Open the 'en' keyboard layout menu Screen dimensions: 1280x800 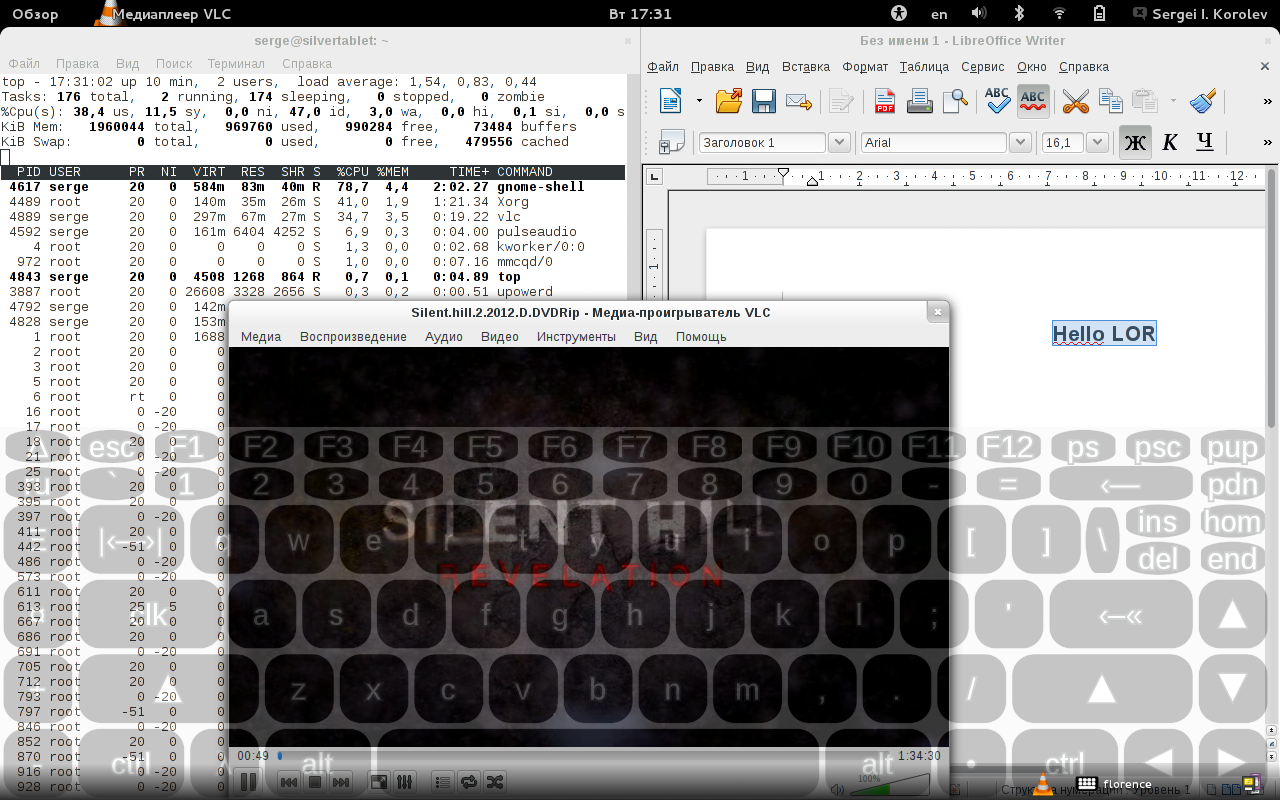939,14
